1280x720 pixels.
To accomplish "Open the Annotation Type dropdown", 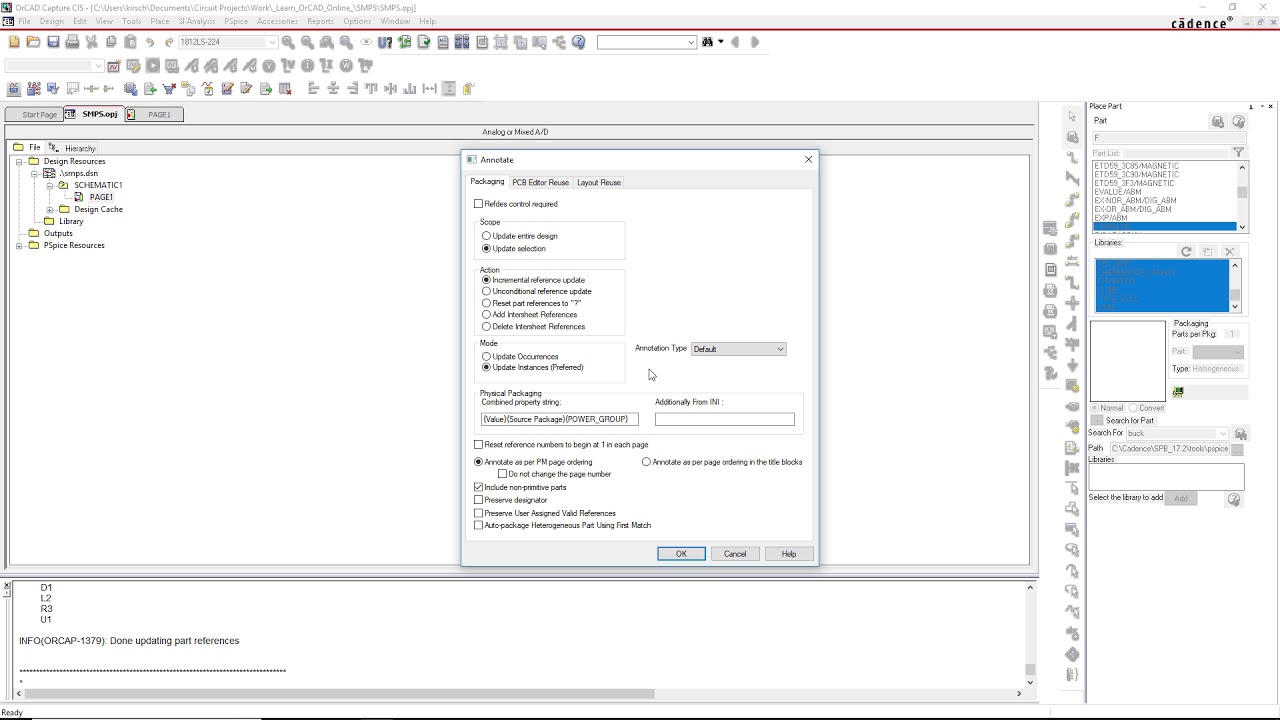I will click(x=739, y=349).
